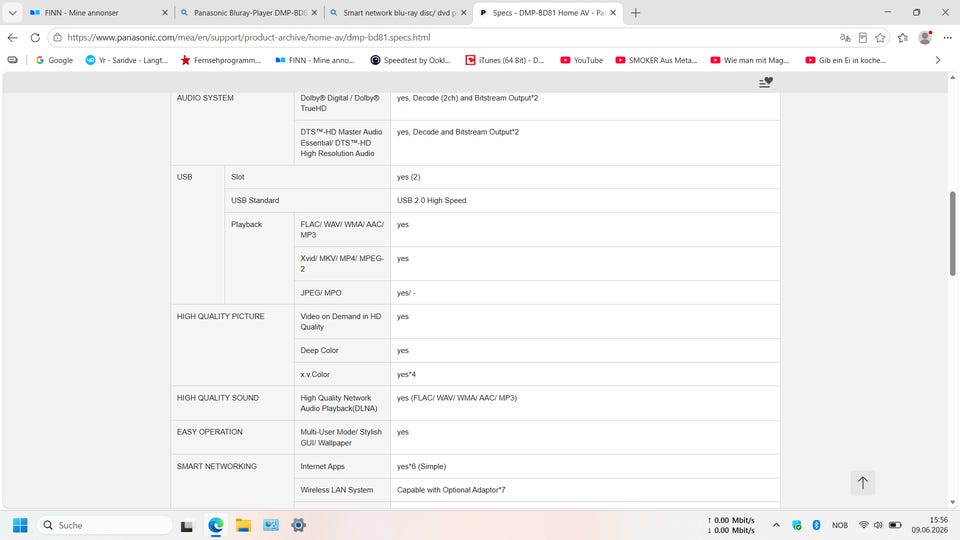Click the vertical page scrollbar thumb
Viewport: 960px width, 540px height.
click(x=953, y=233)
